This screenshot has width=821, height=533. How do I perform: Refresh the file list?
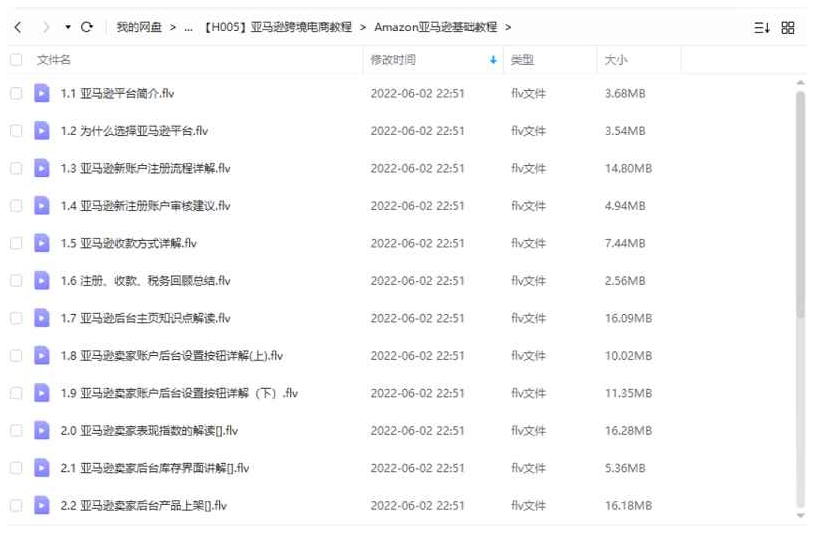87,27
